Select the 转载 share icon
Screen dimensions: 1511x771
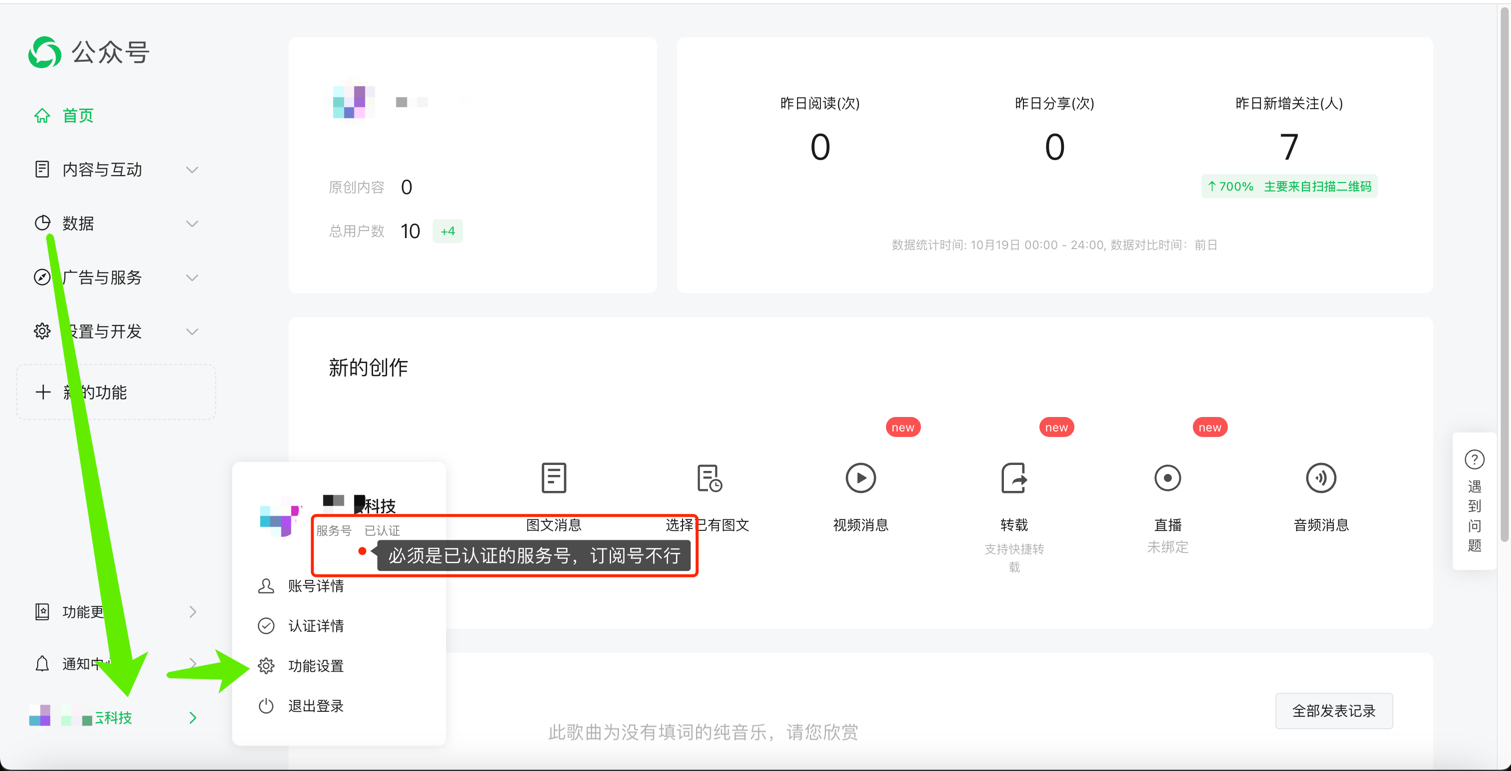coord(1013,478)
